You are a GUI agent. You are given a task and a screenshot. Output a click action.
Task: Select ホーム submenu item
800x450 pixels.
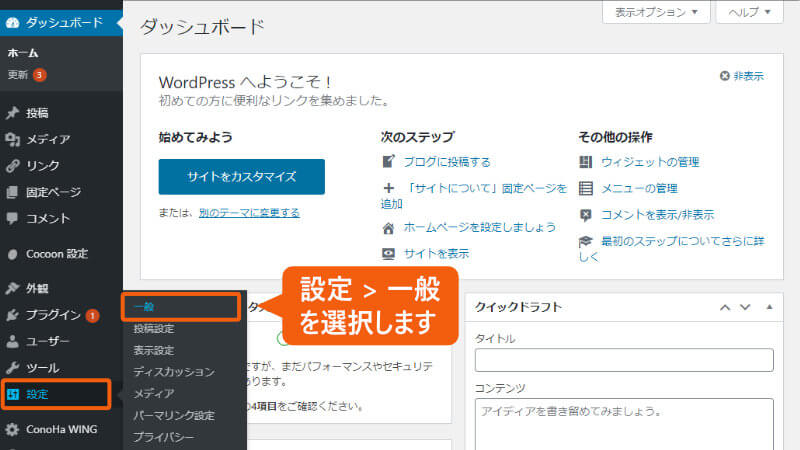coord(23,53)
